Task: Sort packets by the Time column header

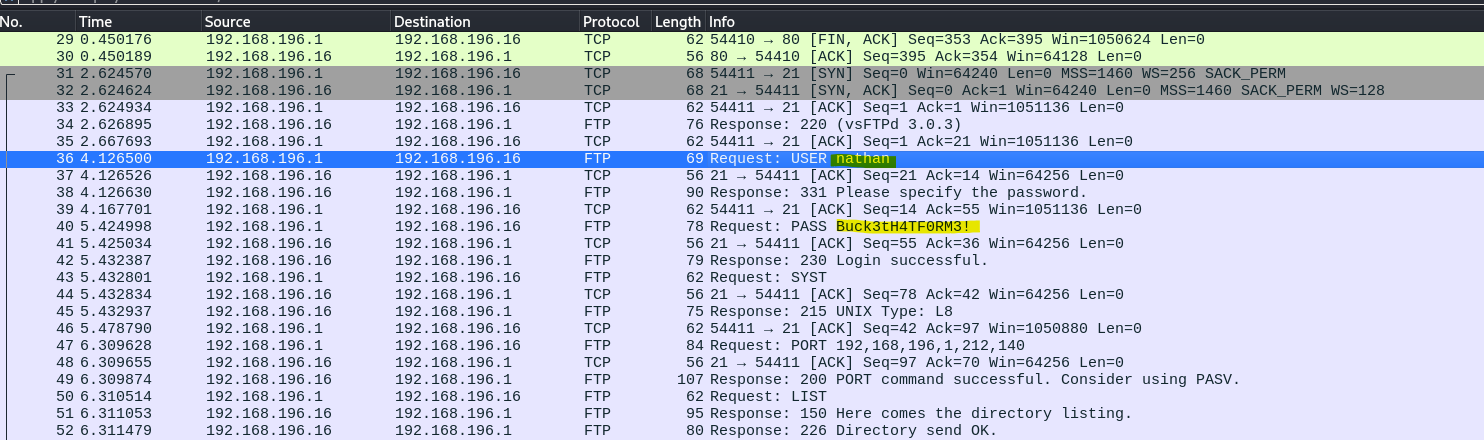Action: point(138,21)
